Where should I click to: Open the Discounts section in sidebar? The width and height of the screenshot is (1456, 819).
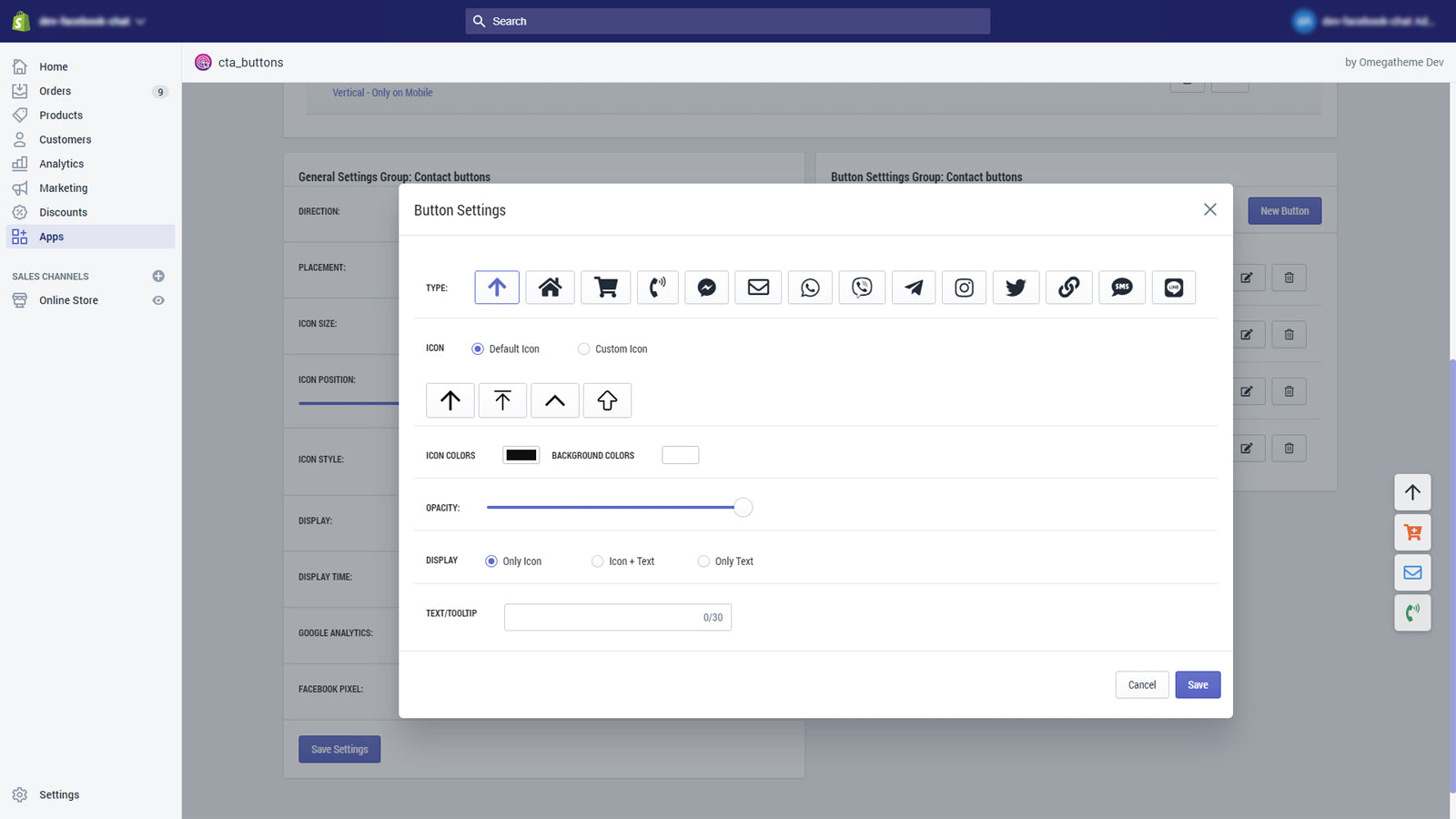click(x=63, y=211)
